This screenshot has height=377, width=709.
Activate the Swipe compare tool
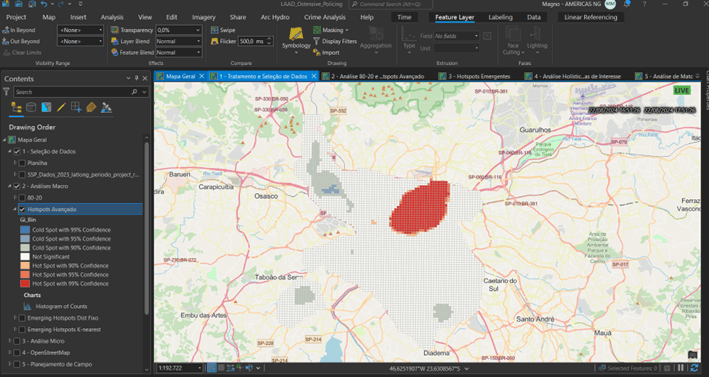(x=215, y=30)
